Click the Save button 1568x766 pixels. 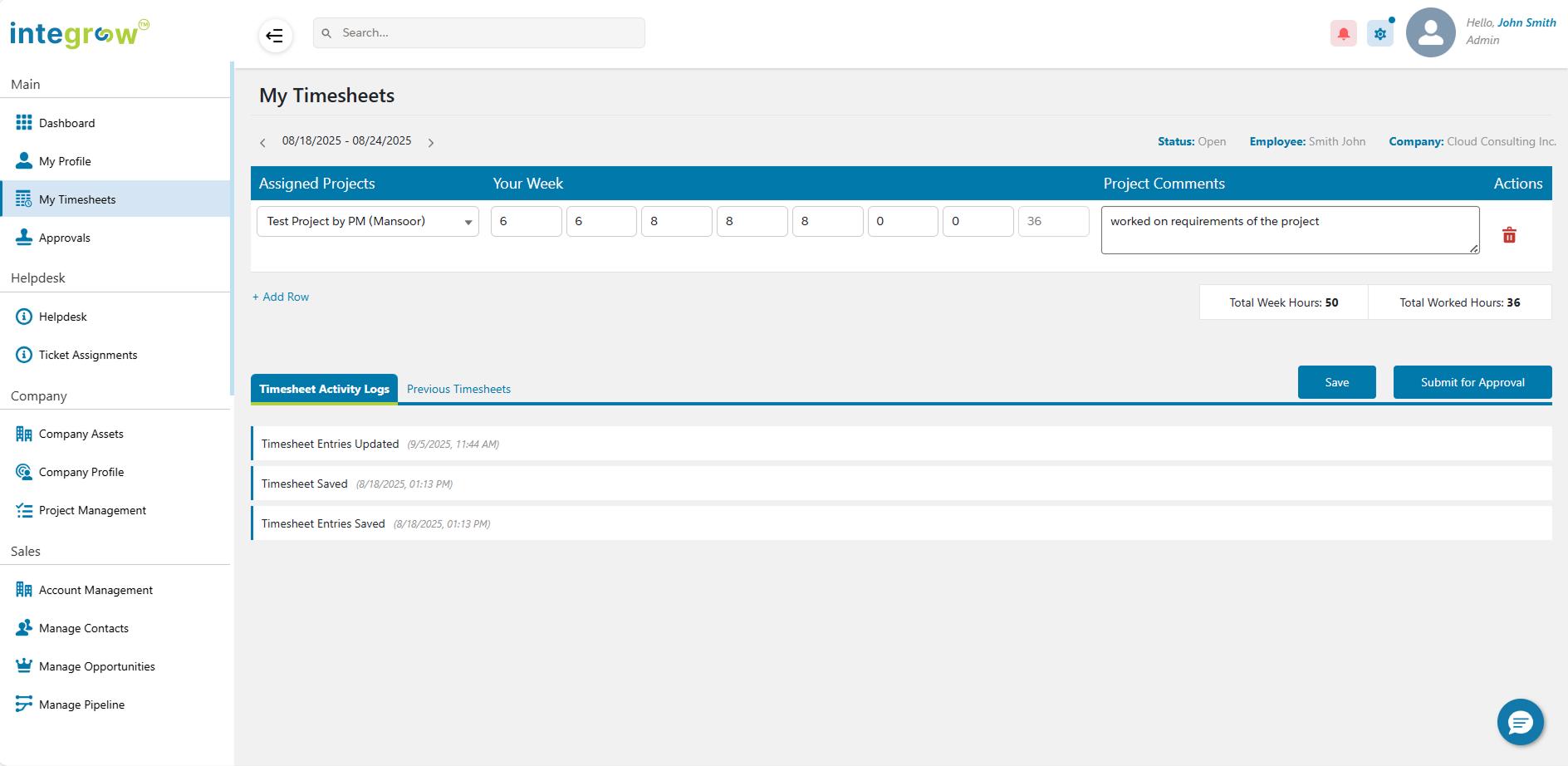coord(1336,382)
